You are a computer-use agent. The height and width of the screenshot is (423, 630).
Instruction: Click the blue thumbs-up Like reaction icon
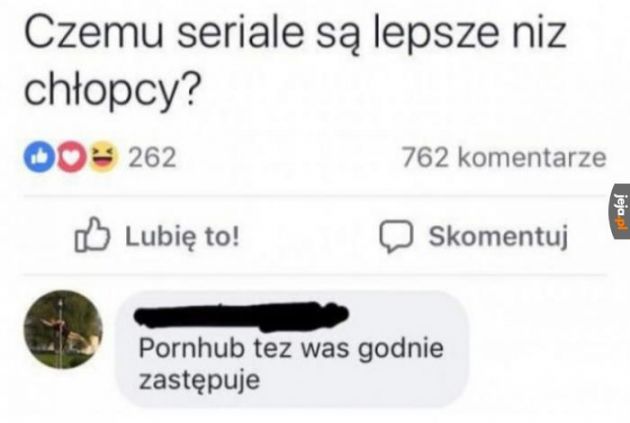pyautogui.click(x=39, y=157)
